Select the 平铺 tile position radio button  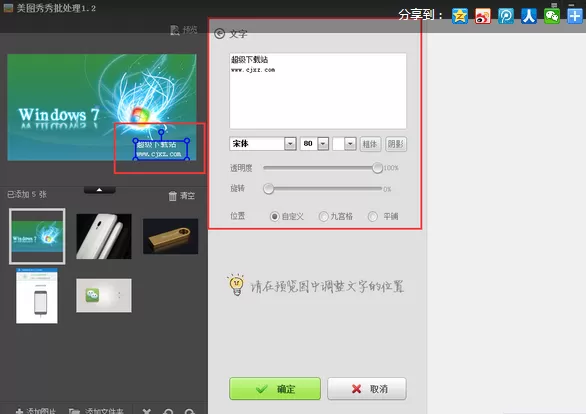(373, 216)
